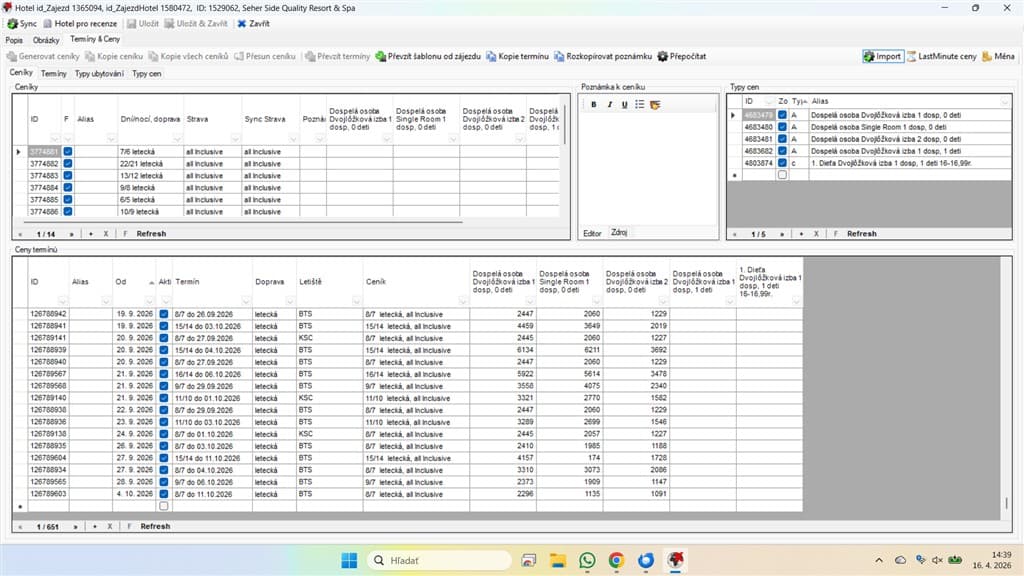1024x576 pixels.
Task: Open the Typy ubytování sub-tab
Action: point(99,74)
